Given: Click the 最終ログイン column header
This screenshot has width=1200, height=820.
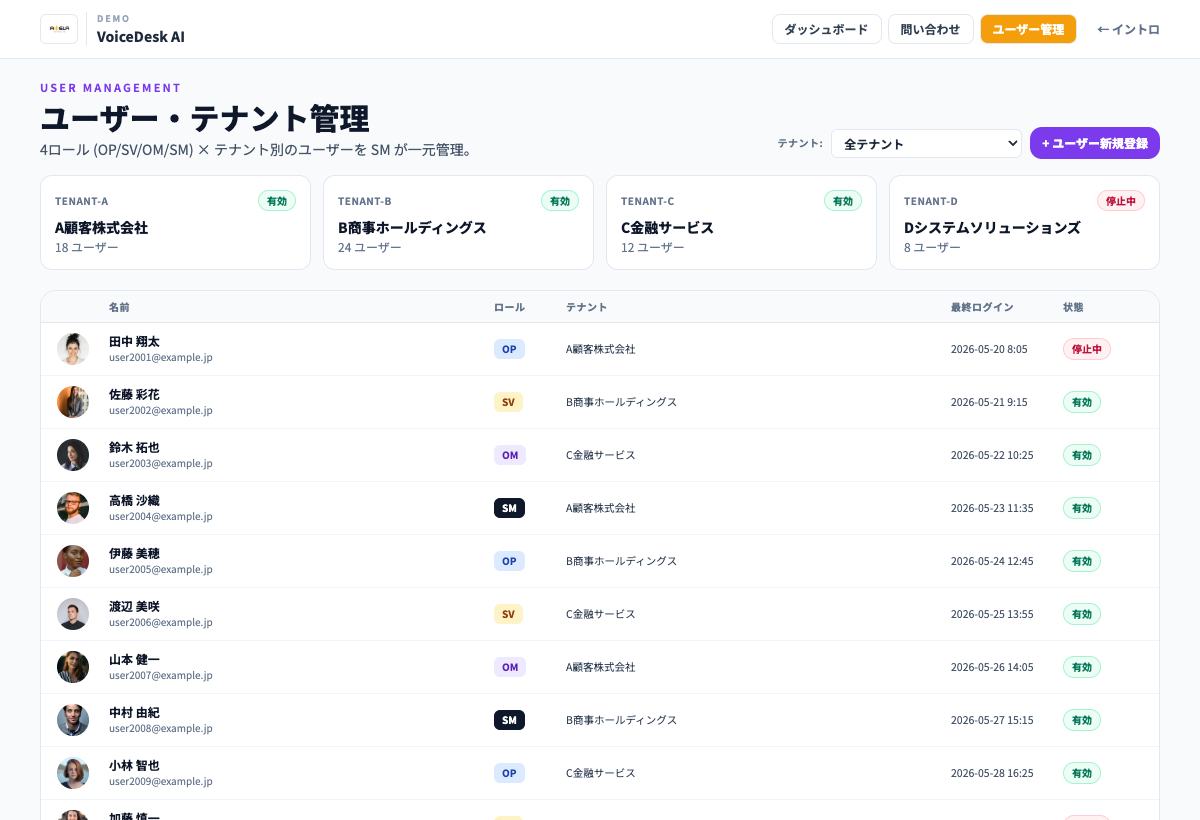Looking at the screenshot, I should (982, 307).
